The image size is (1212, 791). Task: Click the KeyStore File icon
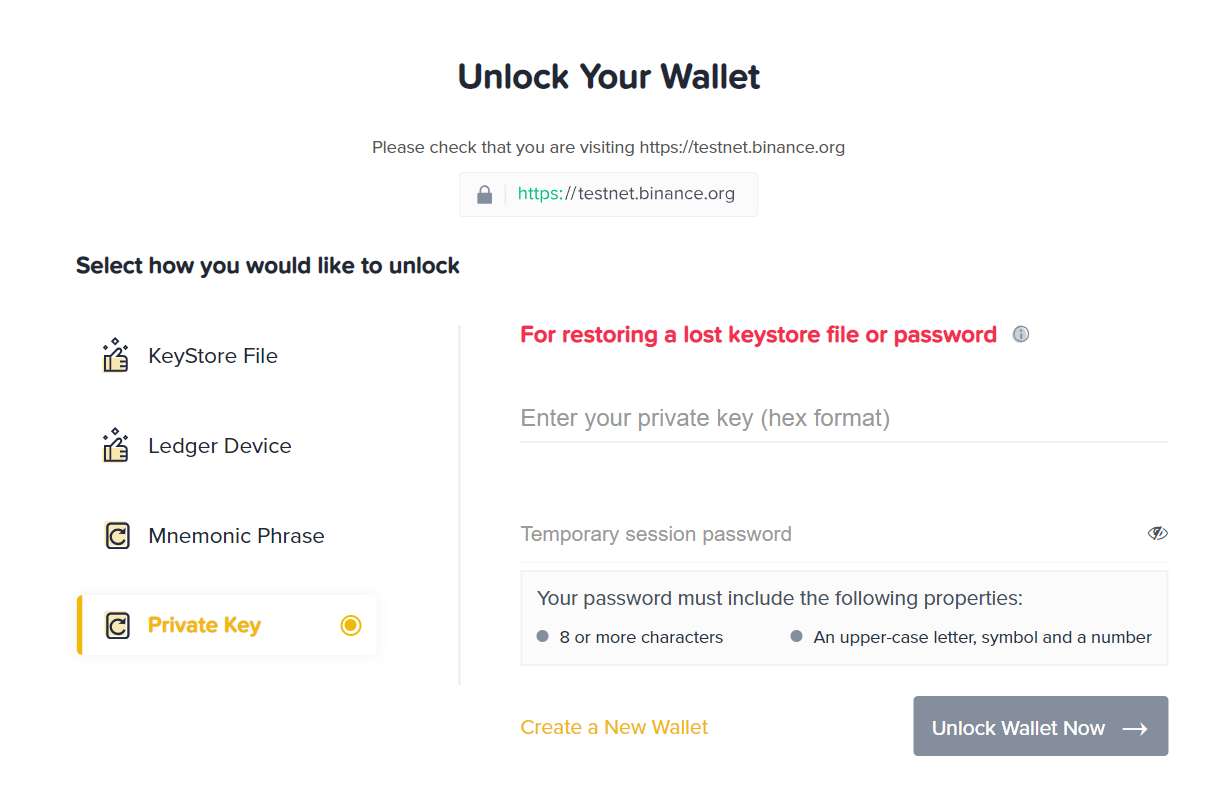(115, 354)
